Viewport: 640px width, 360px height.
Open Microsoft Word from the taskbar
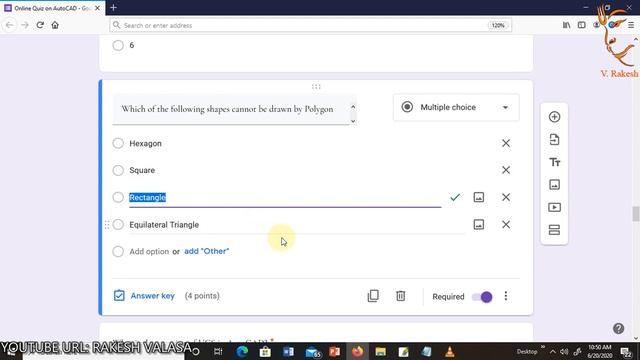point(288,351)
